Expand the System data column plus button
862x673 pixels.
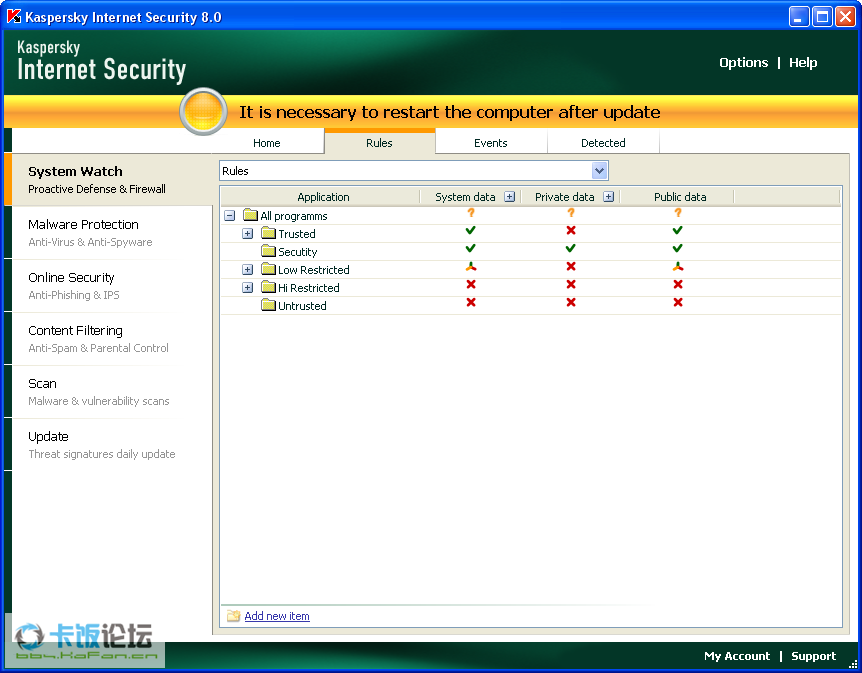(510, 196)
